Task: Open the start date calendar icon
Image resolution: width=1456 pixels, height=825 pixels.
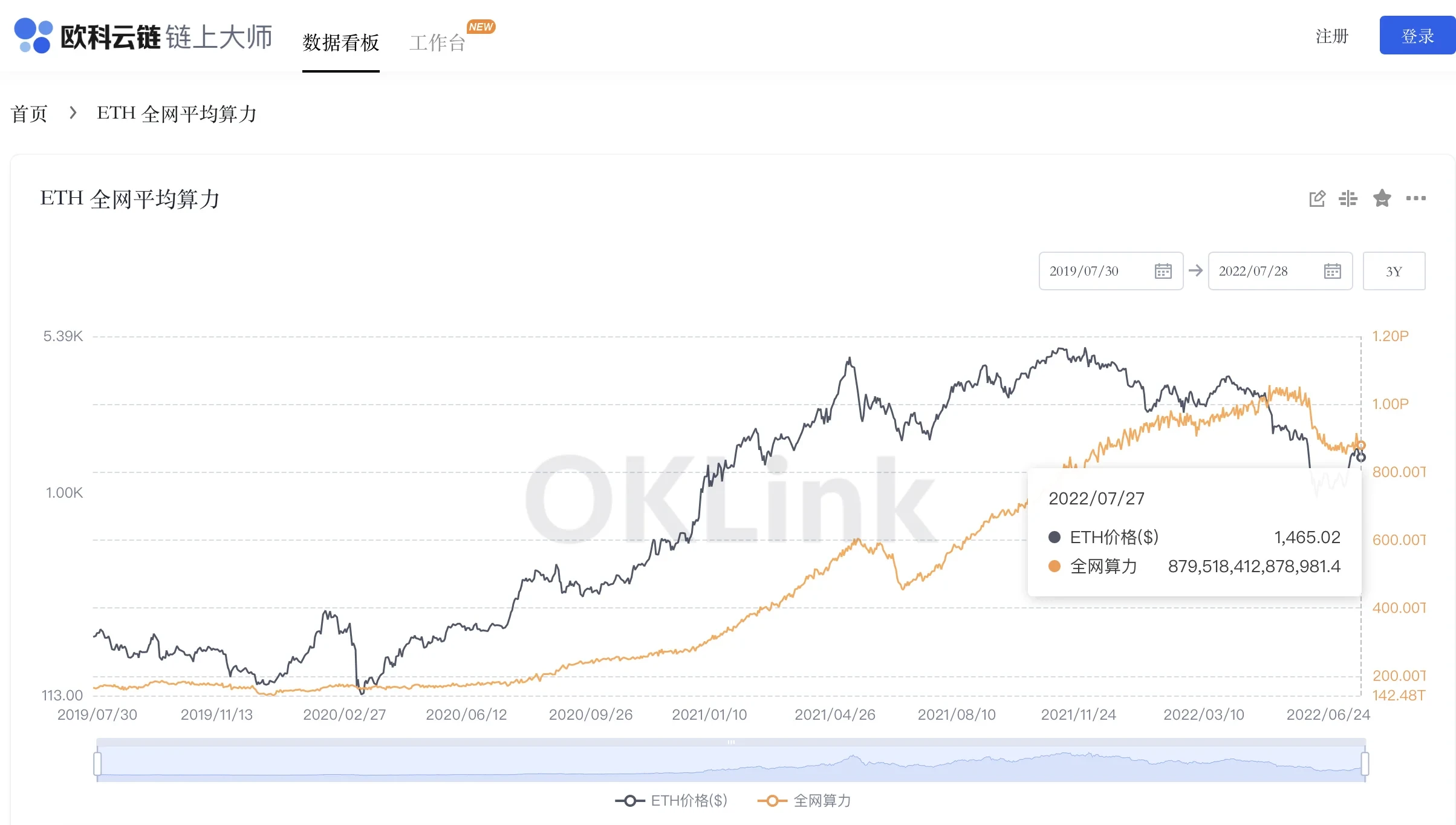Action: pyautogui.click(x=1163, y=271)
